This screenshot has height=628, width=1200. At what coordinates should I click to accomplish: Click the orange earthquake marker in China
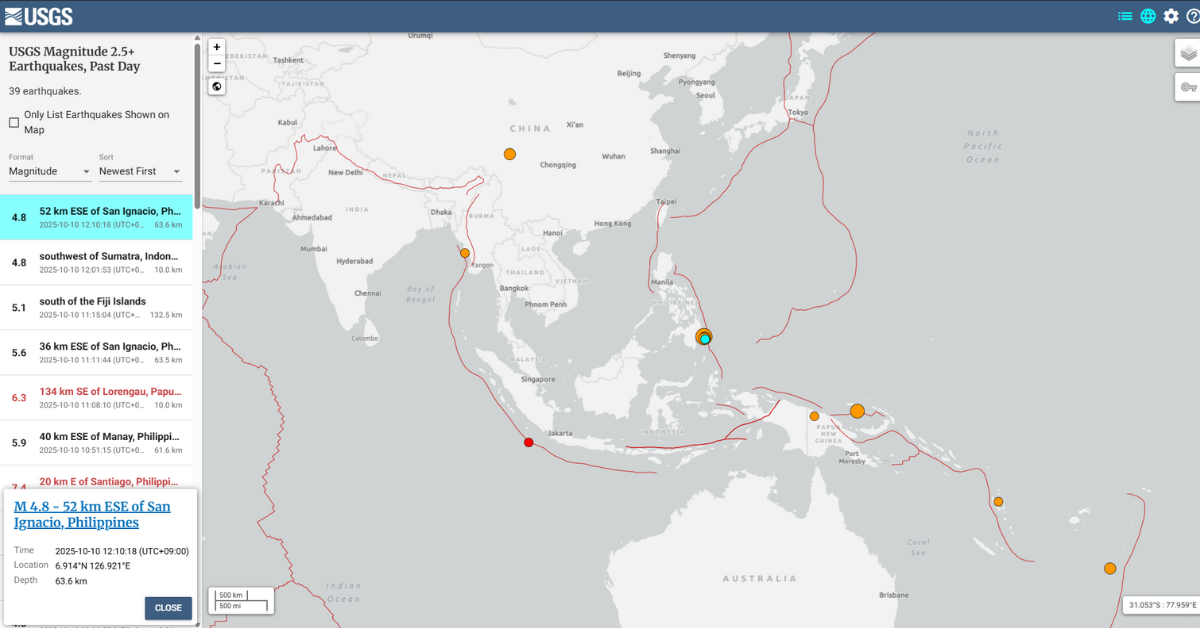pyautogui.click(x=510, y=154)
